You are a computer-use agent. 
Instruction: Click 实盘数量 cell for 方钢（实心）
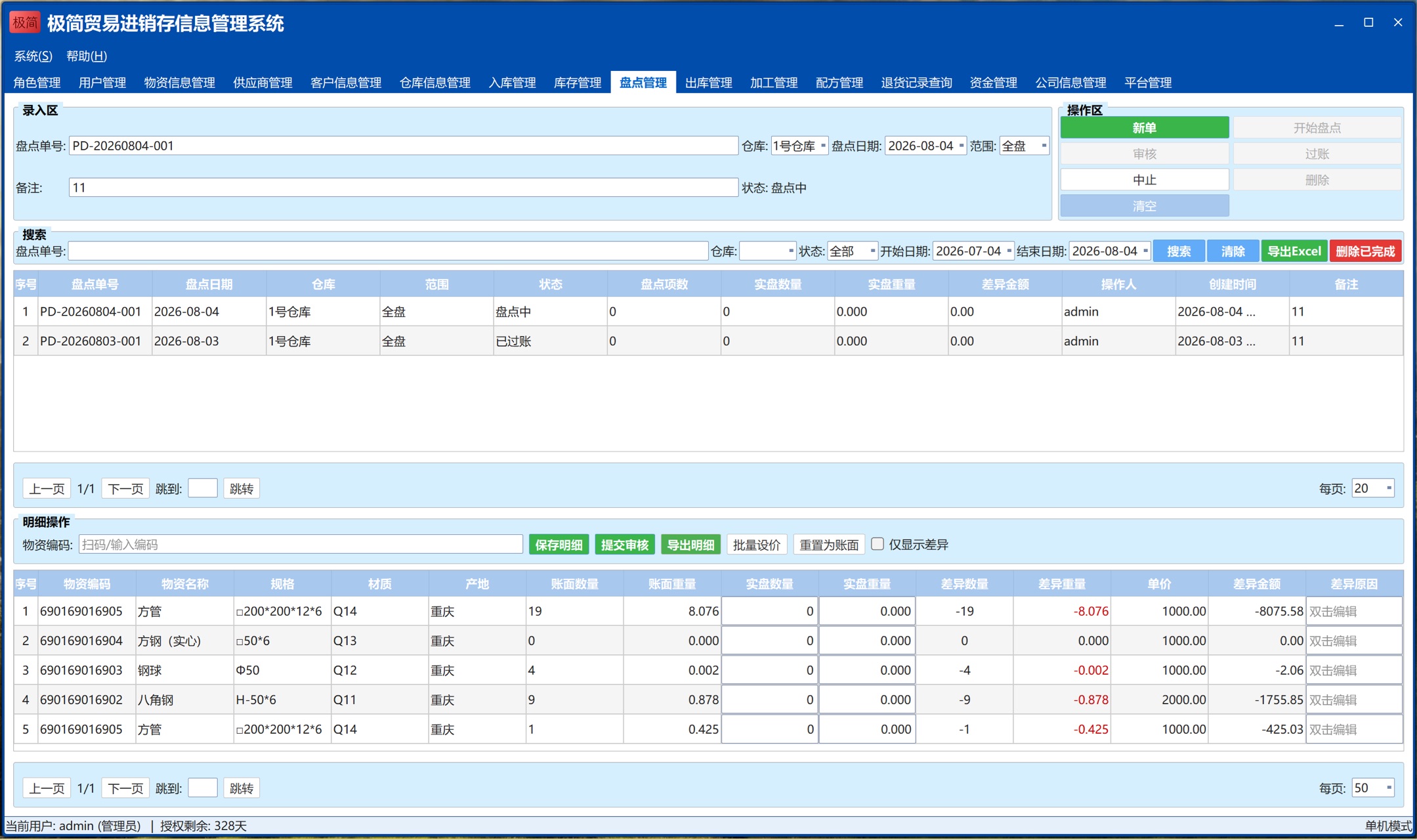(x=769, y=640)
